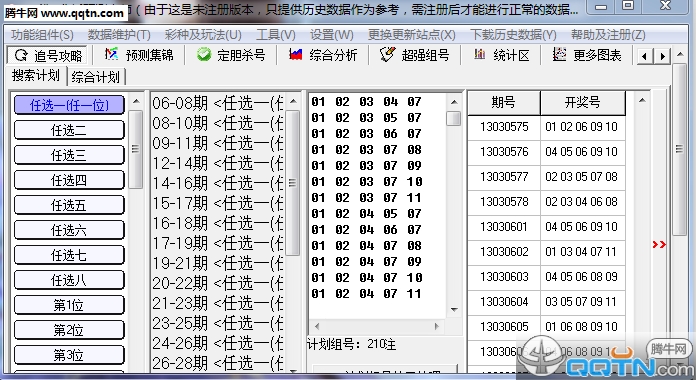Click the 任选八 button
Viewport: 696px width, 380px height.
click(x=69, y=281)
